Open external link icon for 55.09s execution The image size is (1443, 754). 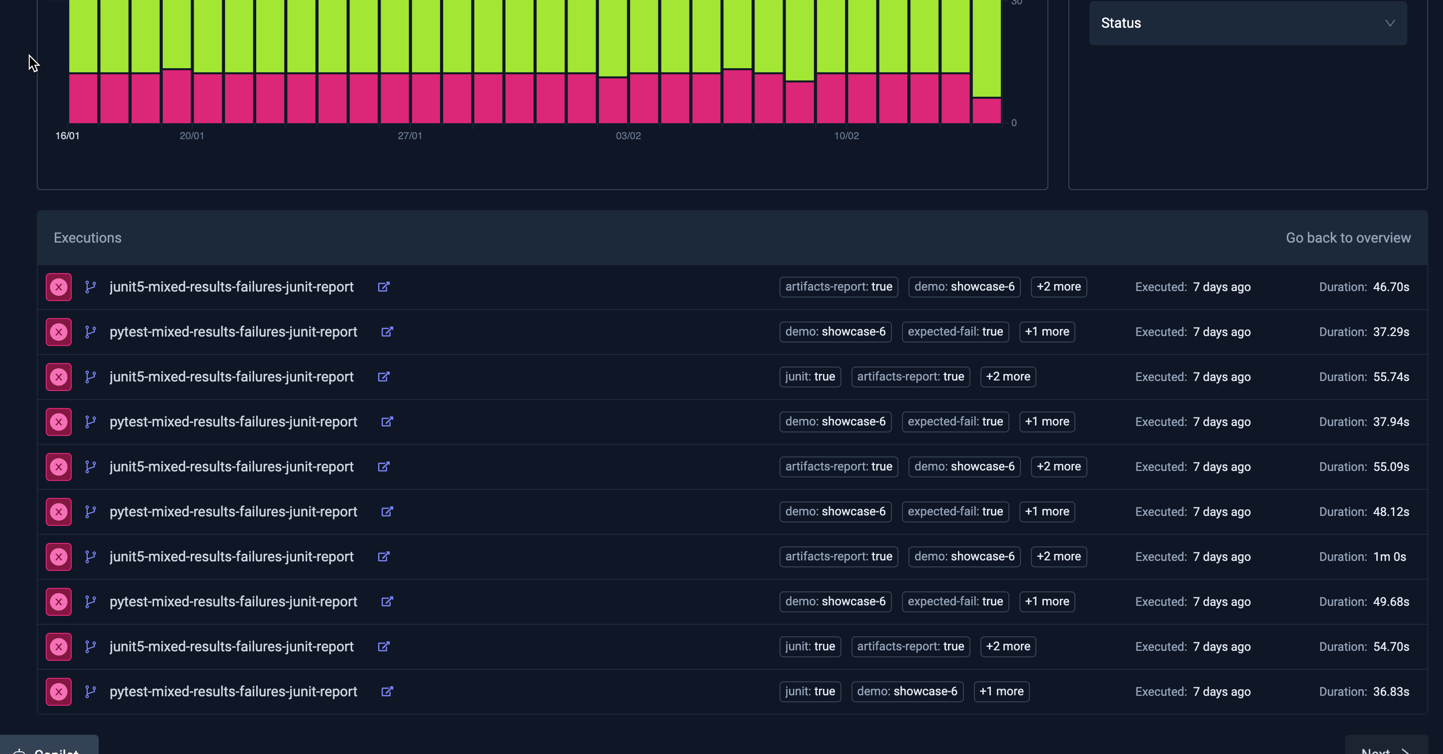point(383,467)
